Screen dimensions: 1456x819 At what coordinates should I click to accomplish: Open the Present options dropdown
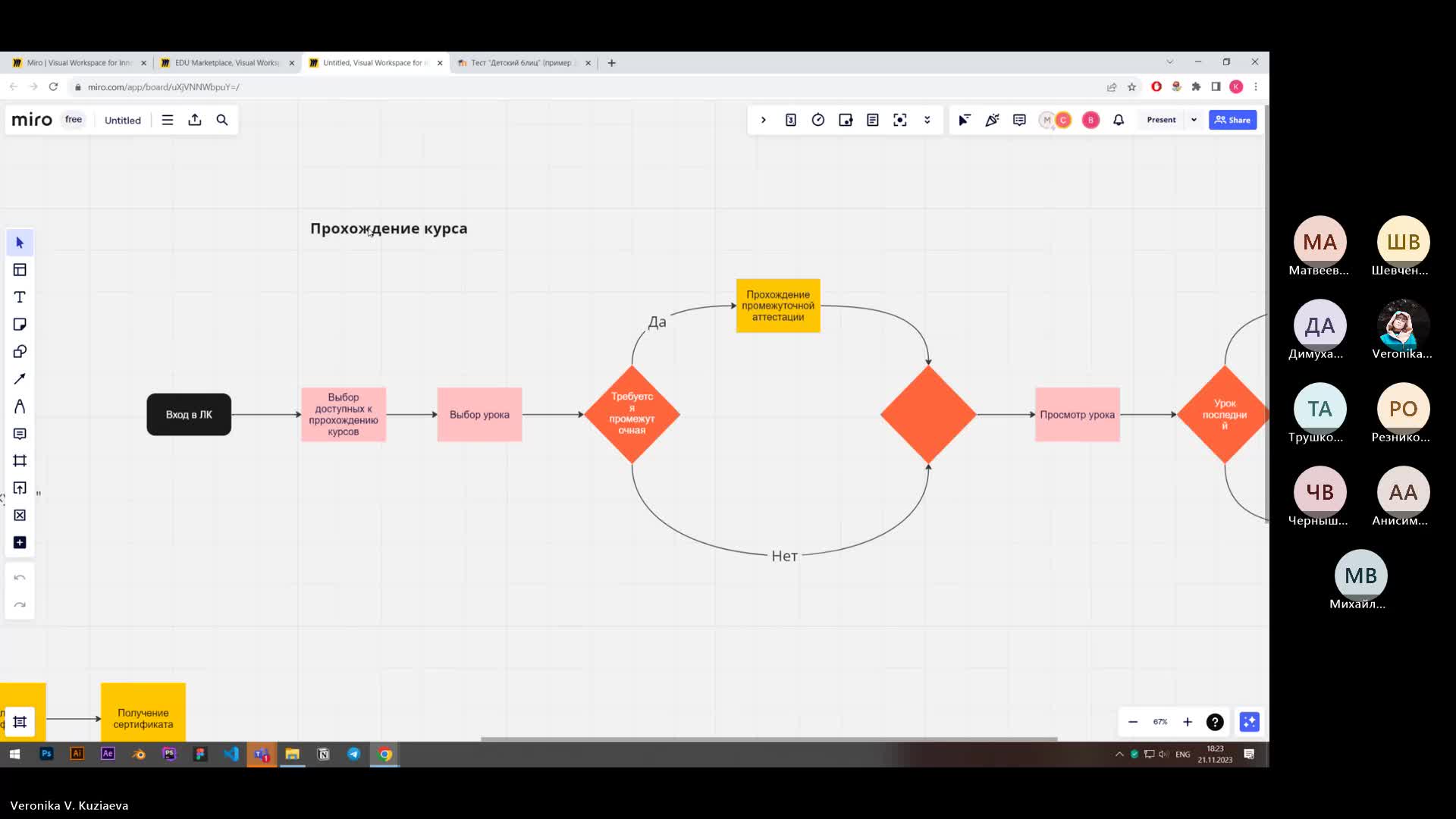tap(1194, 120)
